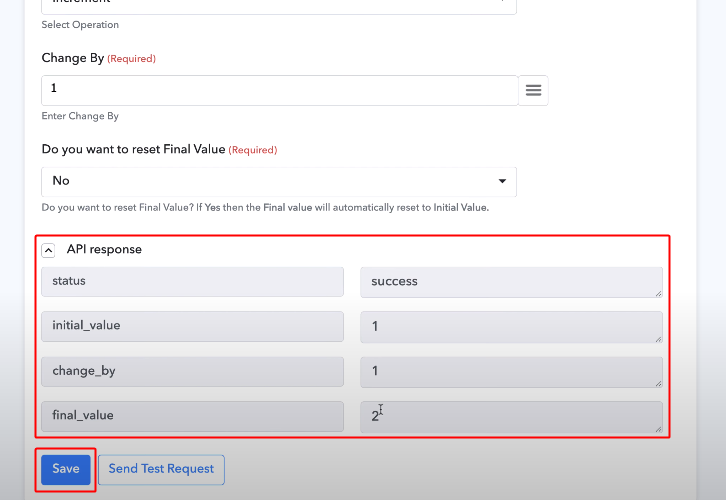
Task: Click the status key field
Action: [192, 281]
